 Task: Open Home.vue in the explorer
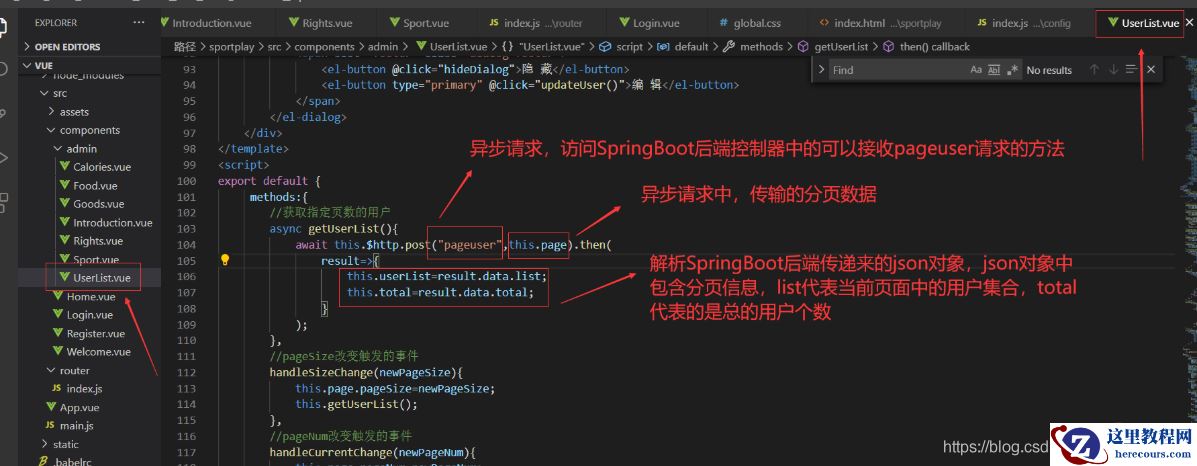[x=91, y=296]
